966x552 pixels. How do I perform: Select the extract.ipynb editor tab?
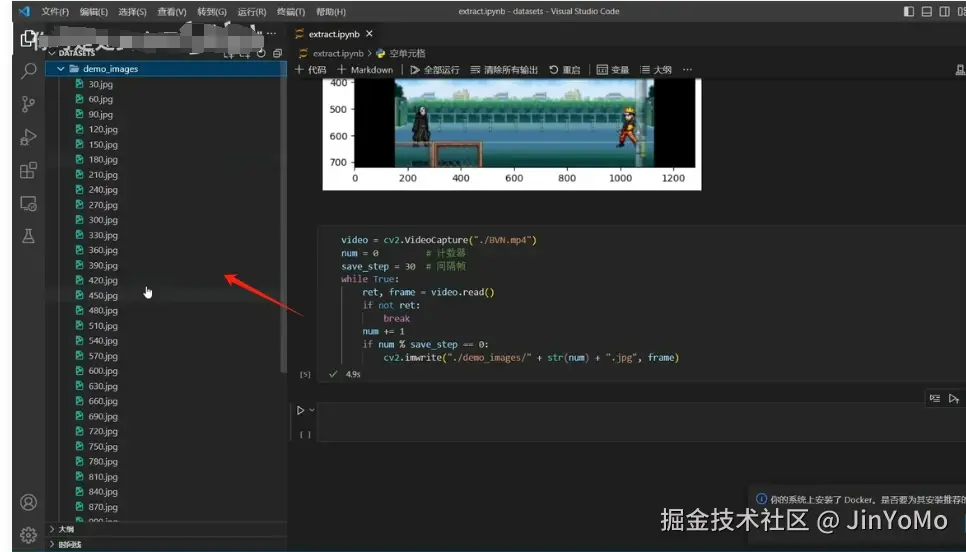pos(333,34)
